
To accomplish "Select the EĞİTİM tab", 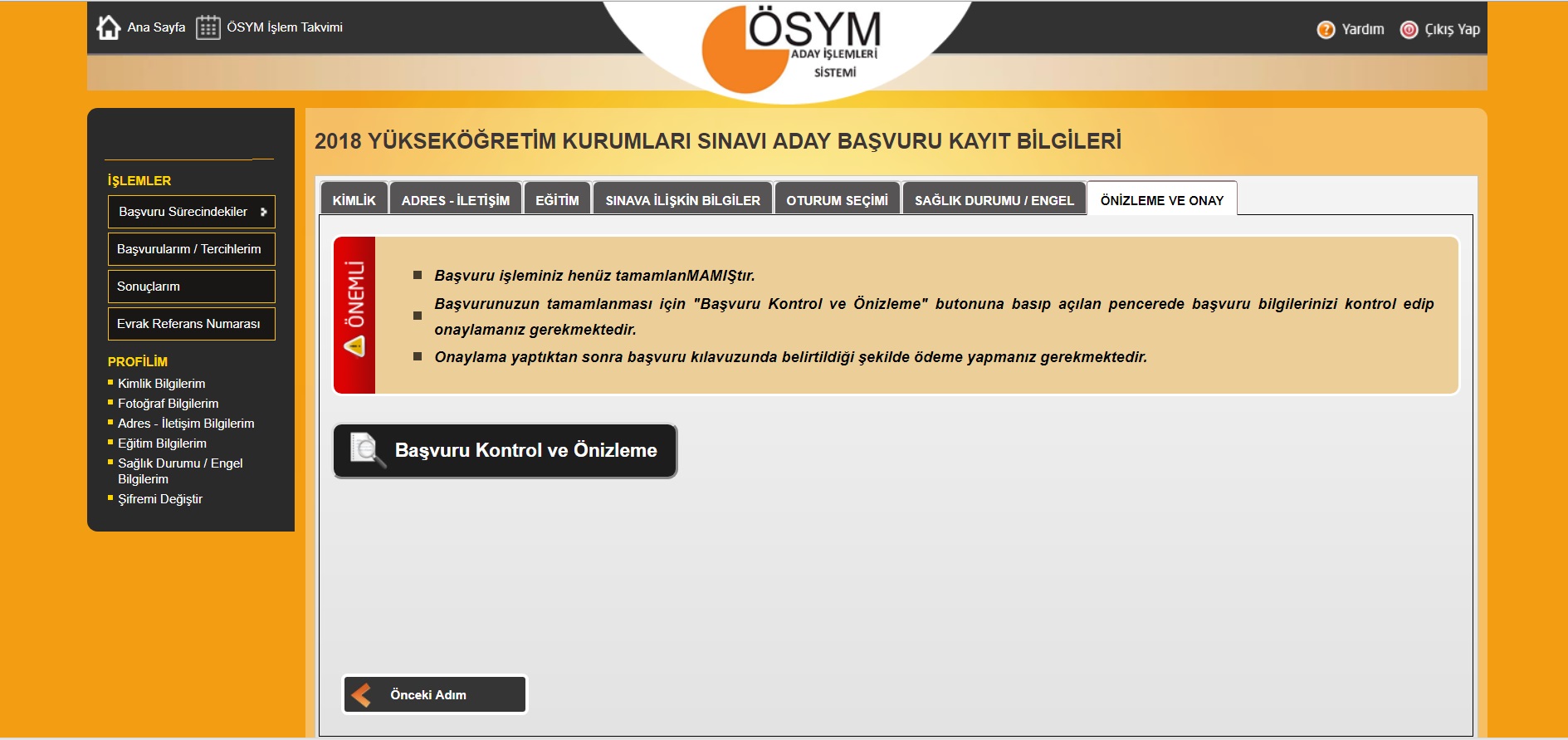I will [557, 198].
